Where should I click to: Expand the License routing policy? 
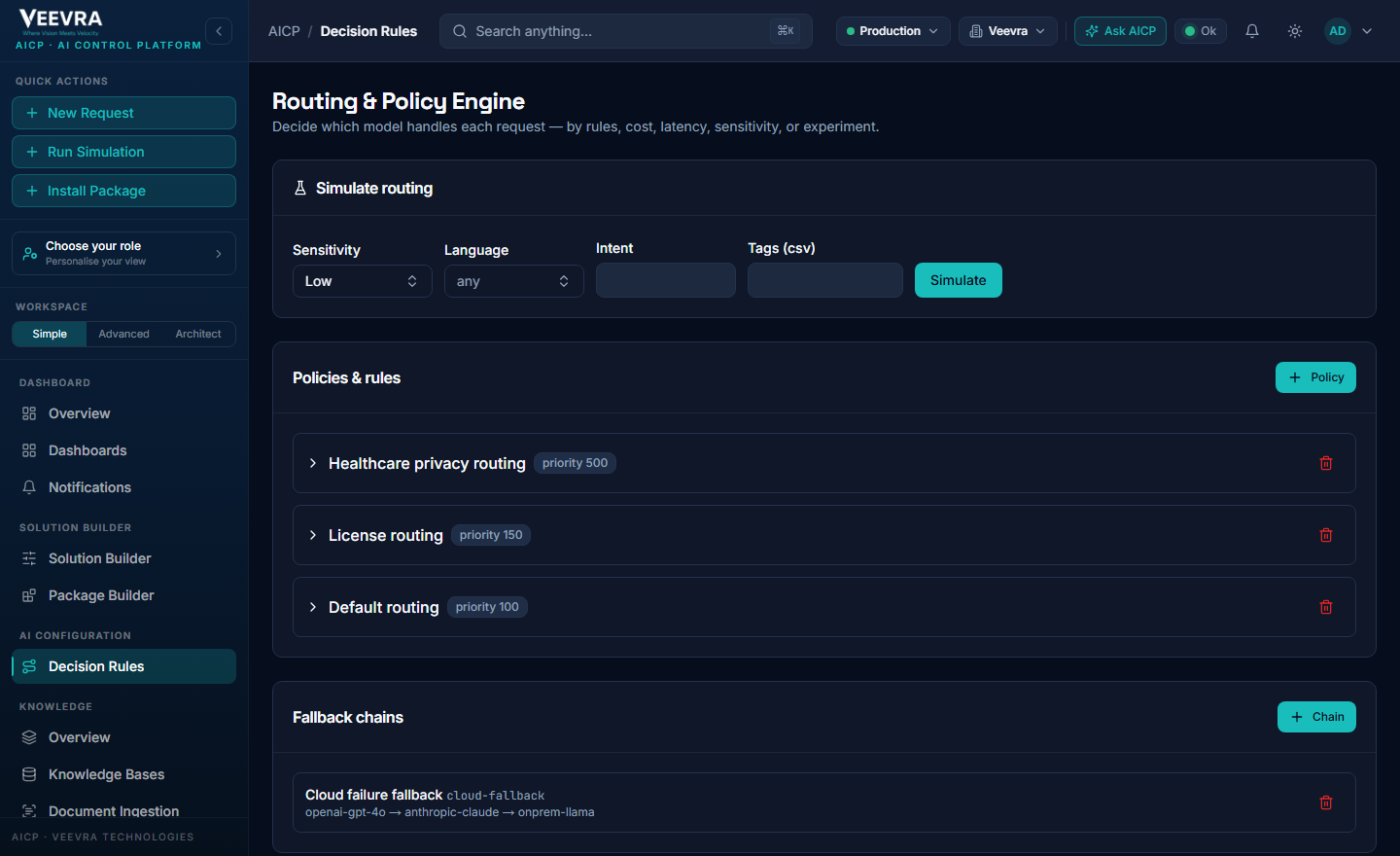[313, 535]
